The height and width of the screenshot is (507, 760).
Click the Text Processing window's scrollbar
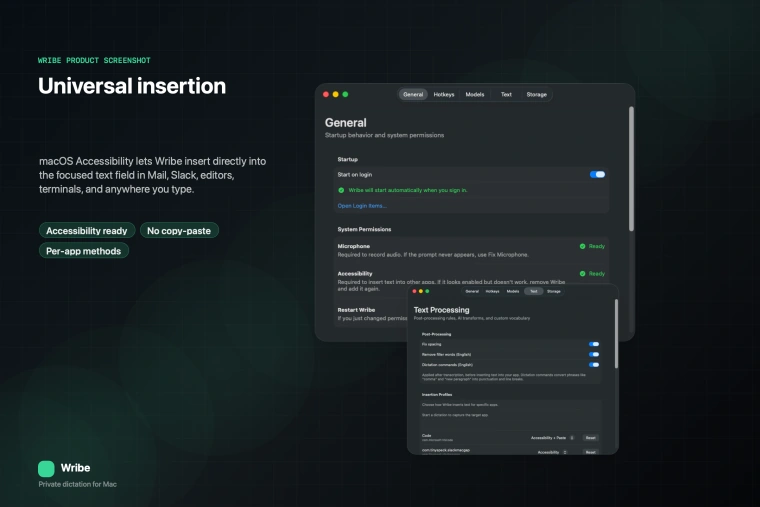pyautogui.click(x=616, y=335)
